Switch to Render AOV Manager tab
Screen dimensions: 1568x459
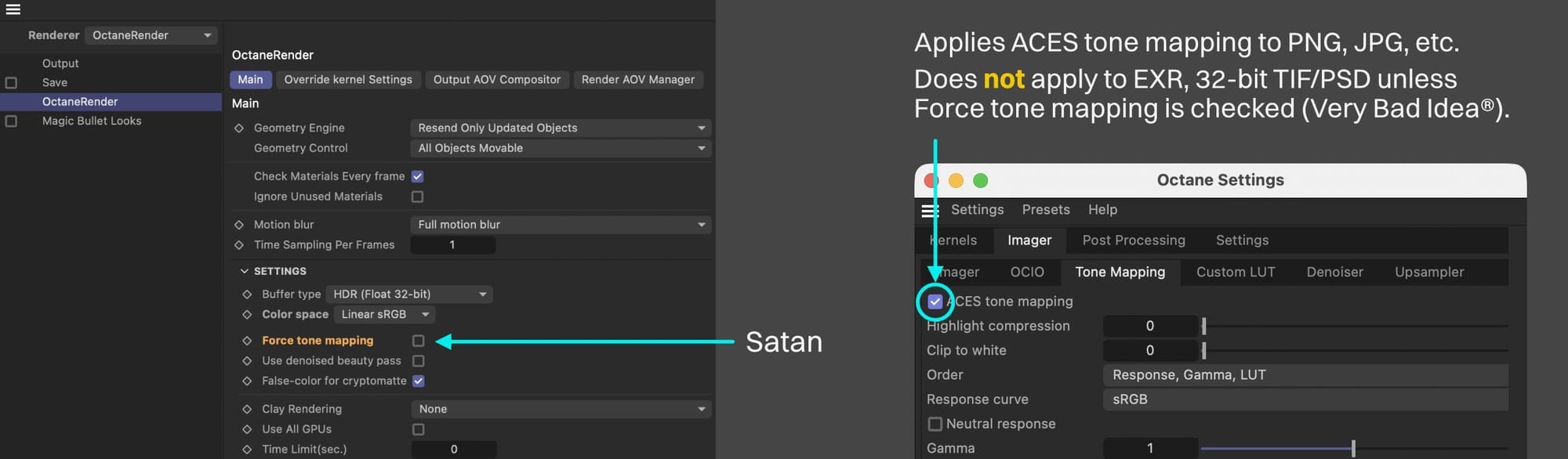(638, 80)
